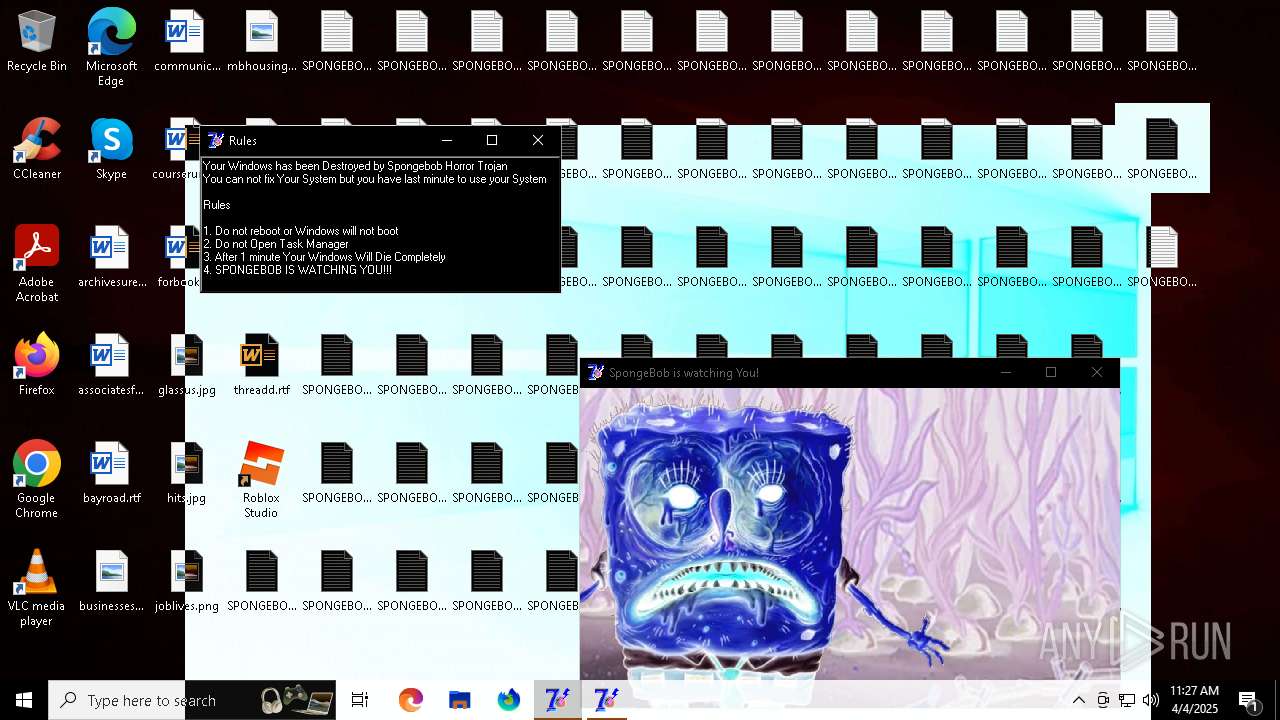Viewport: 1280px width, 720px height.
Task: Select the threadd.rtf file icon
Action: pos(261,366)
